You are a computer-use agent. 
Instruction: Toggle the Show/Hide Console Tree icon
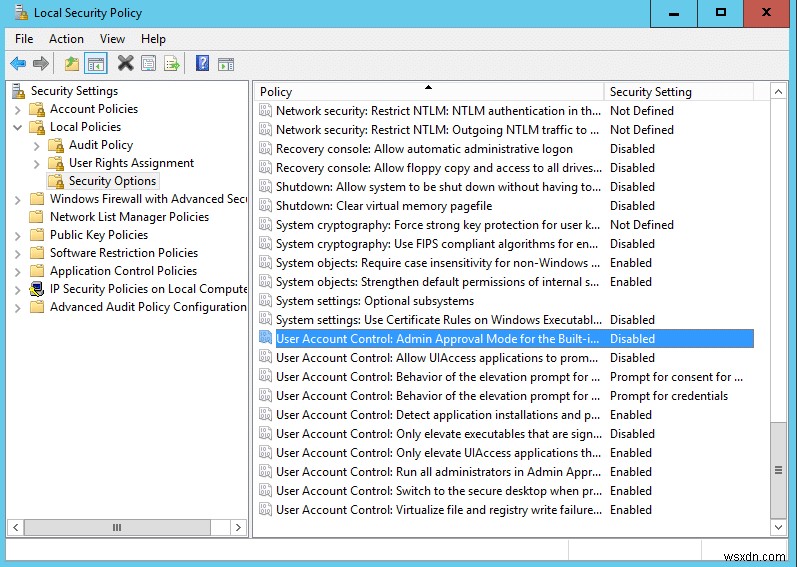pyautogui.click(x=96, y=64)
